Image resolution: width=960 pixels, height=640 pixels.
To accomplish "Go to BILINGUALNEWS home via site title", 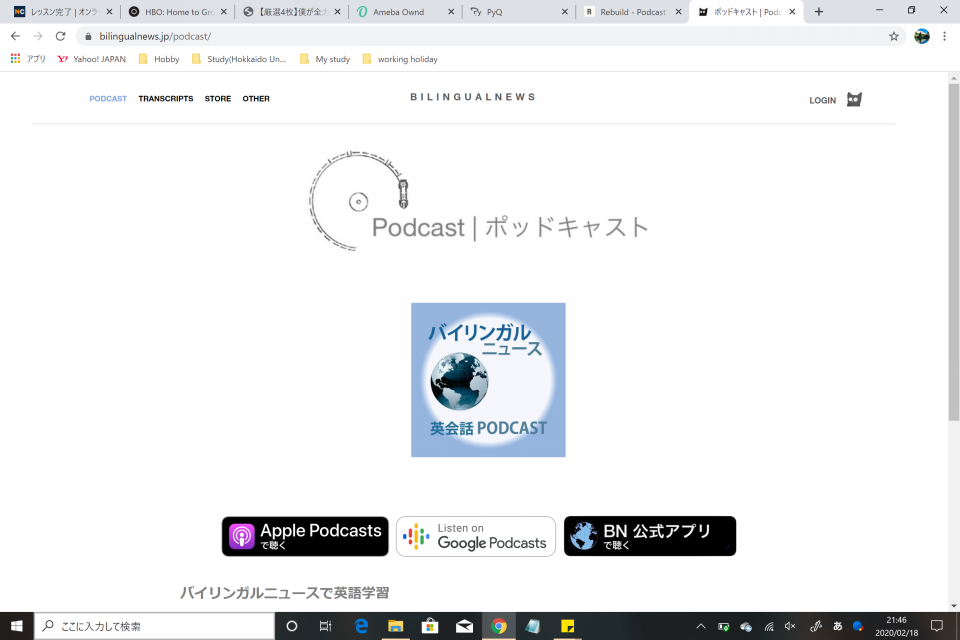I will pos(473,97).
